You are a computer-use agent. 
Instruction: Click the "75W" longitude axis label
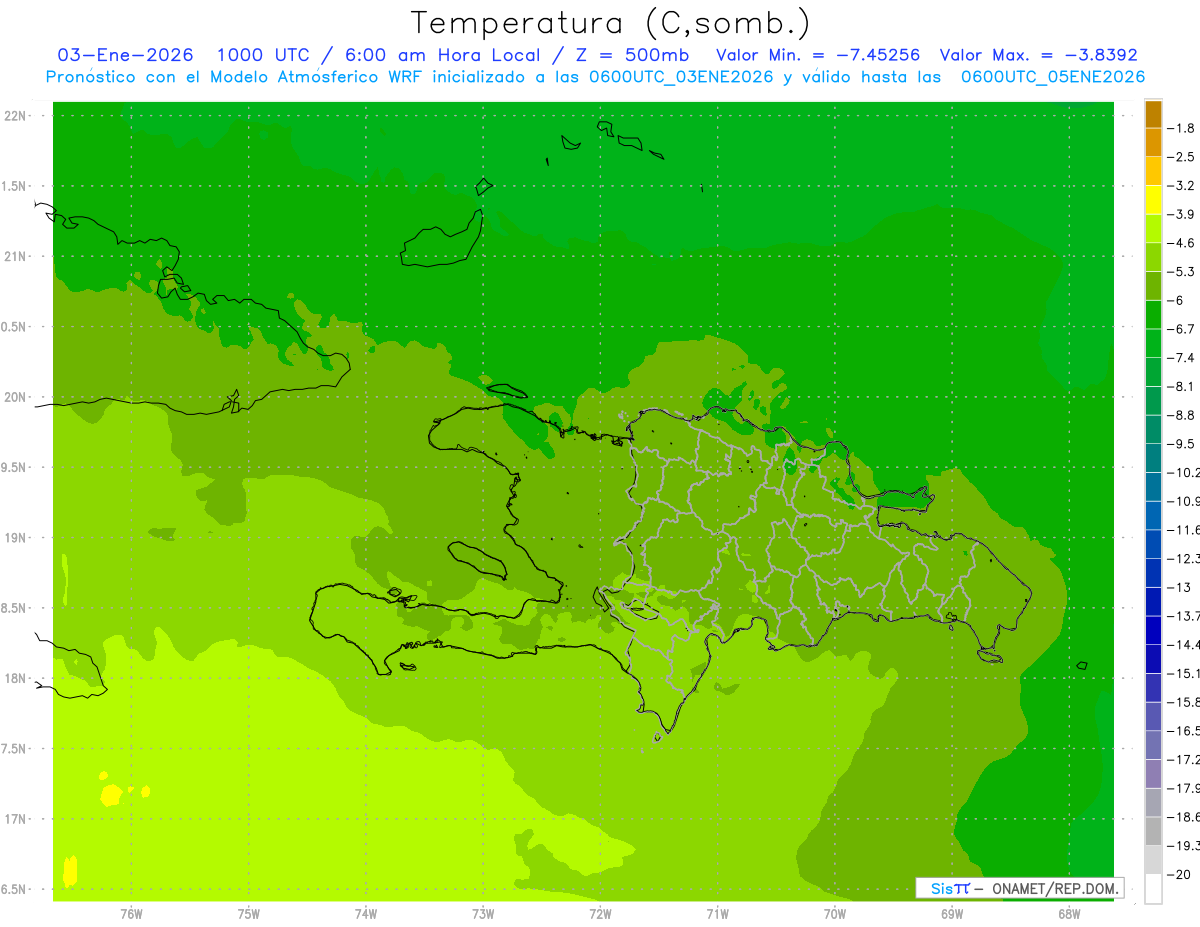coord(249,913)
